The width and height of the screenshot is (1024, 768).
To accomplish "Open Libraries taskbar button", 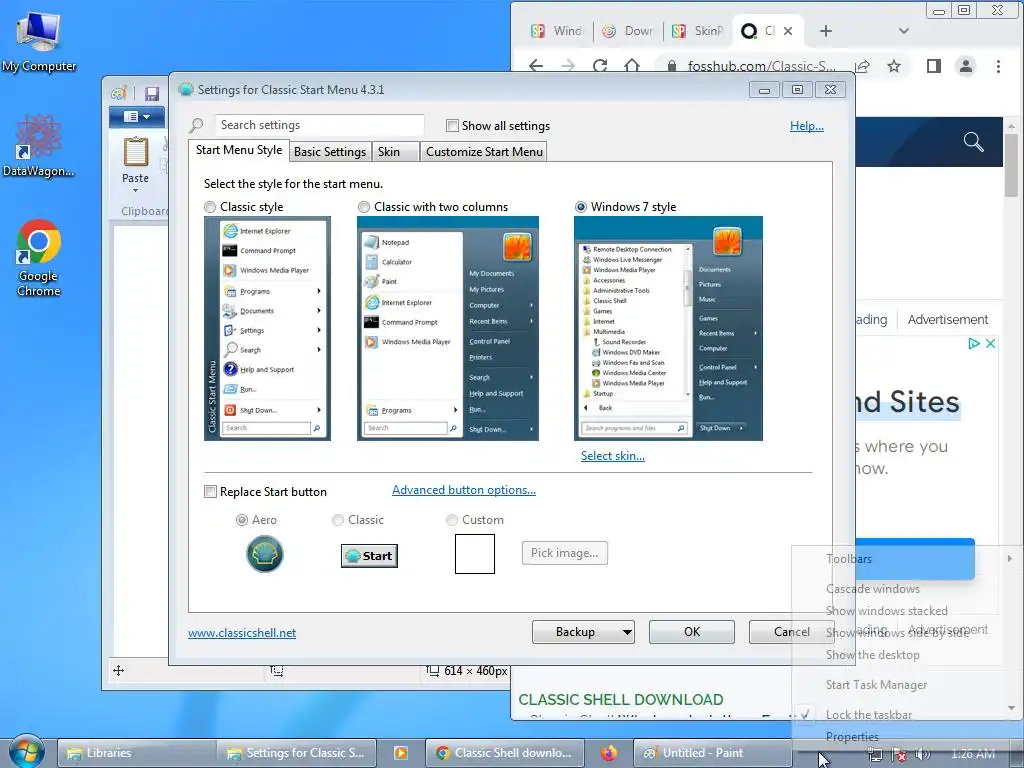I will tap(136, 753).
